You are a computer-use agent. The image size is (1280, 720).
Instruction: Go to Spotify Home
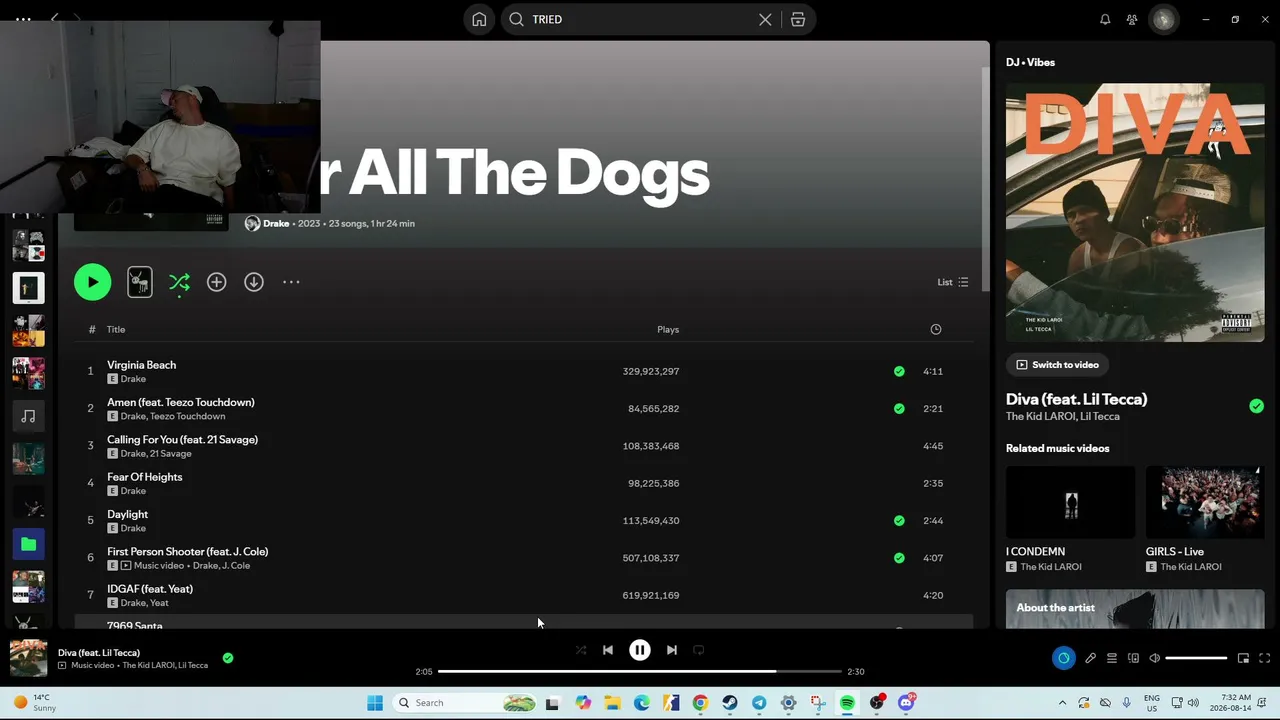pos(479,19)
